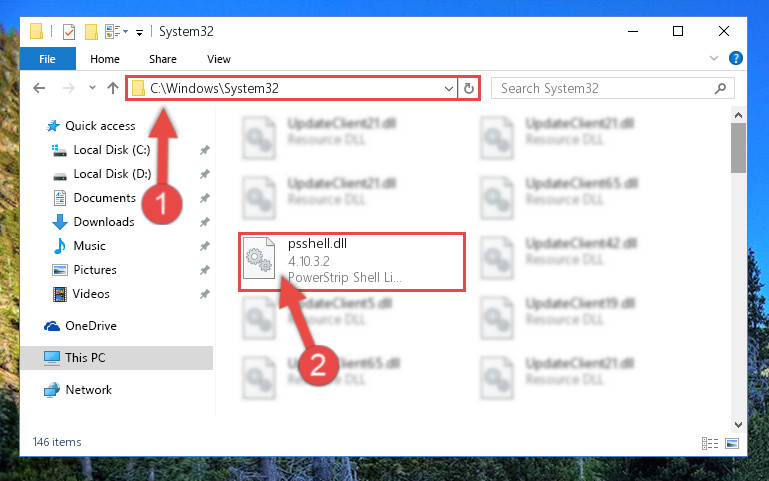
Task: Open recent locations dropdown arrow
Action: [92, 88]
